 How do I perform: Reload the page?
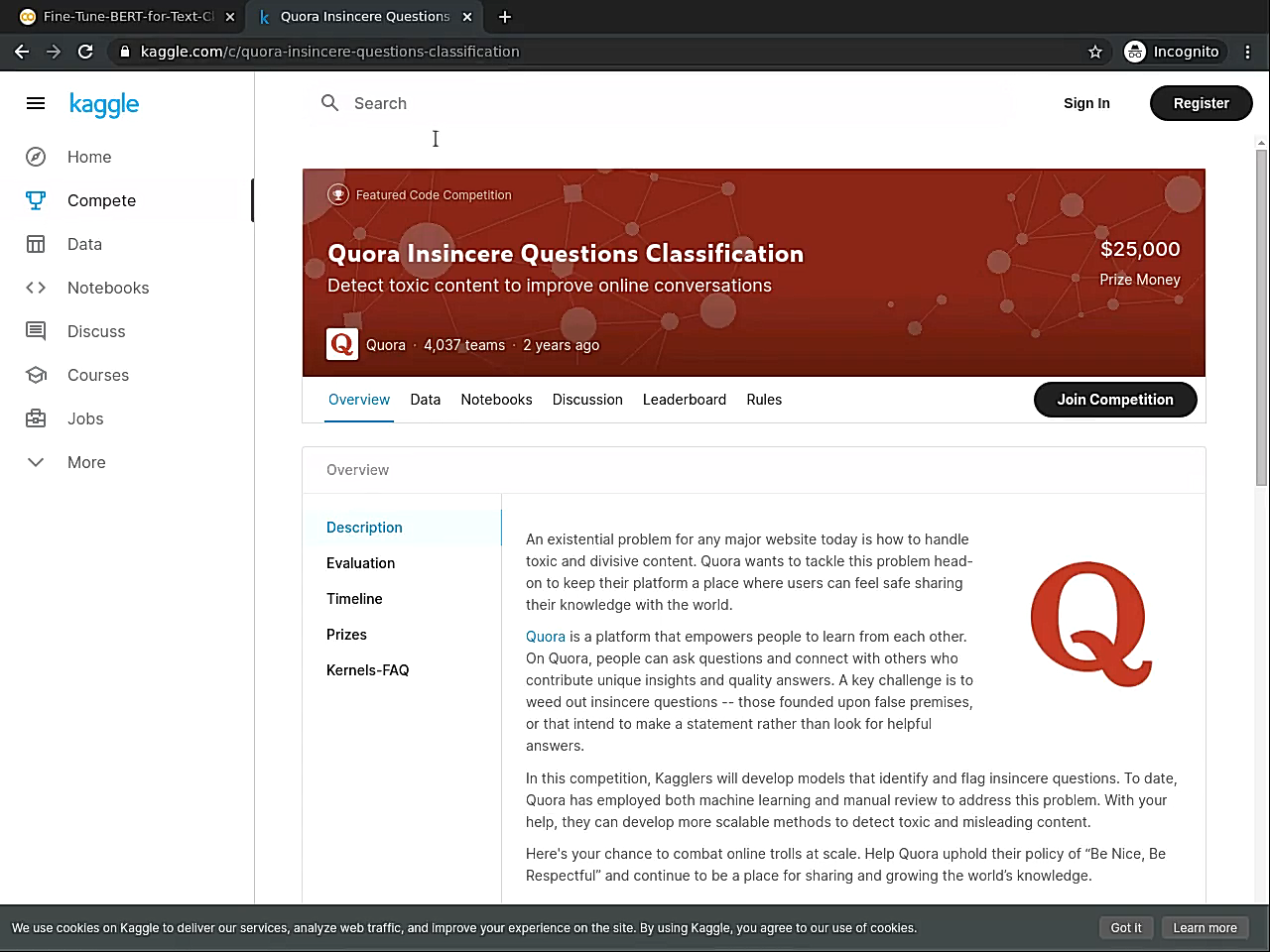click(x=85, y=52)
